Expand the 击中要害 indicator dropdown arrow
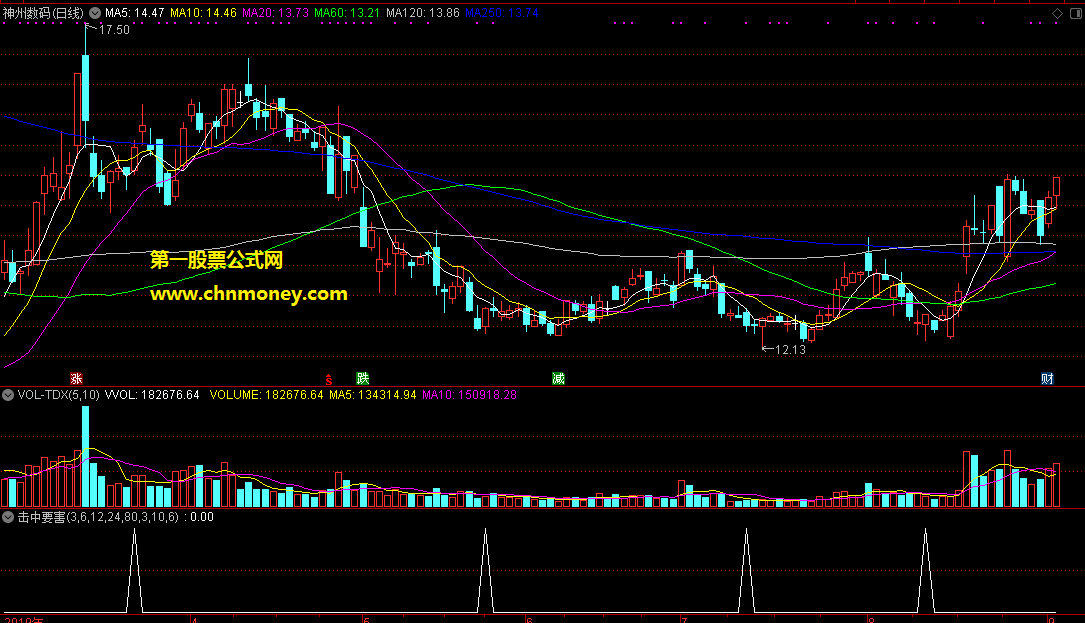The height and width of the screenshot is (623, 1085). (x=8, y=517)
